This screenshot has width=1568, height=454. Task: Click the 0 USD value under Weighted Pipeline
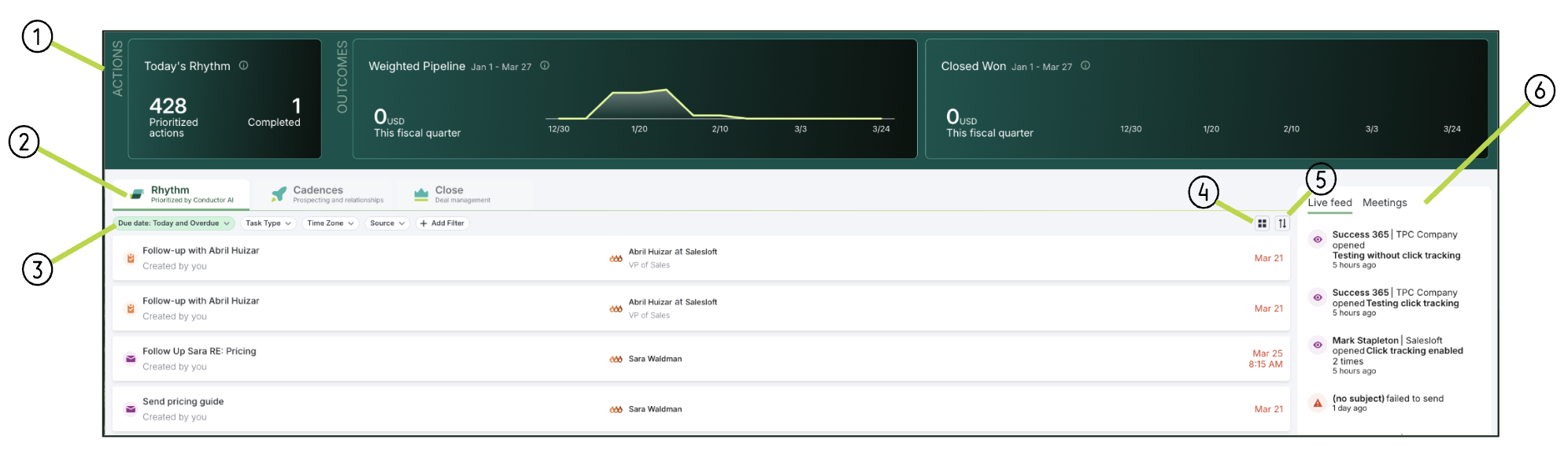389,117
